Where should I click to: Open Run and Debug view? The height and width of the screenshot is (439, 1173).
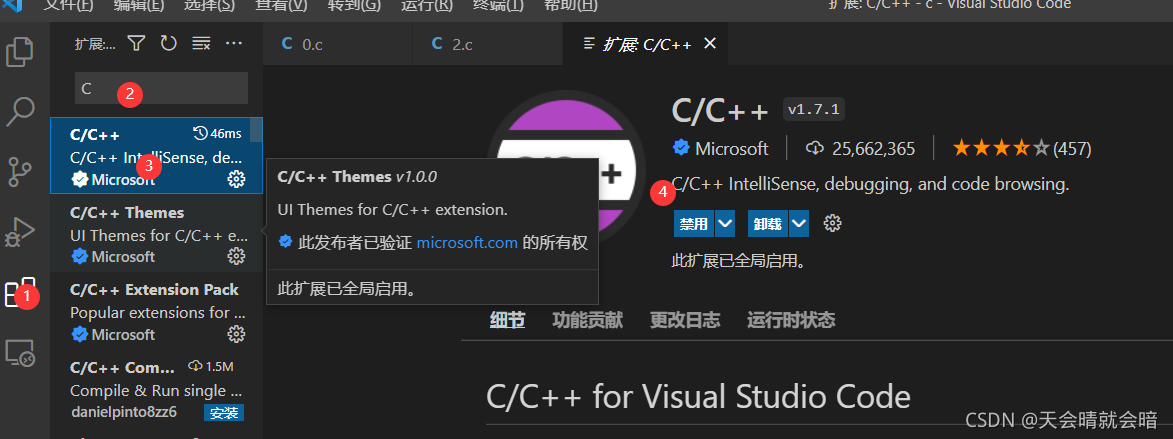coord(20,231)
